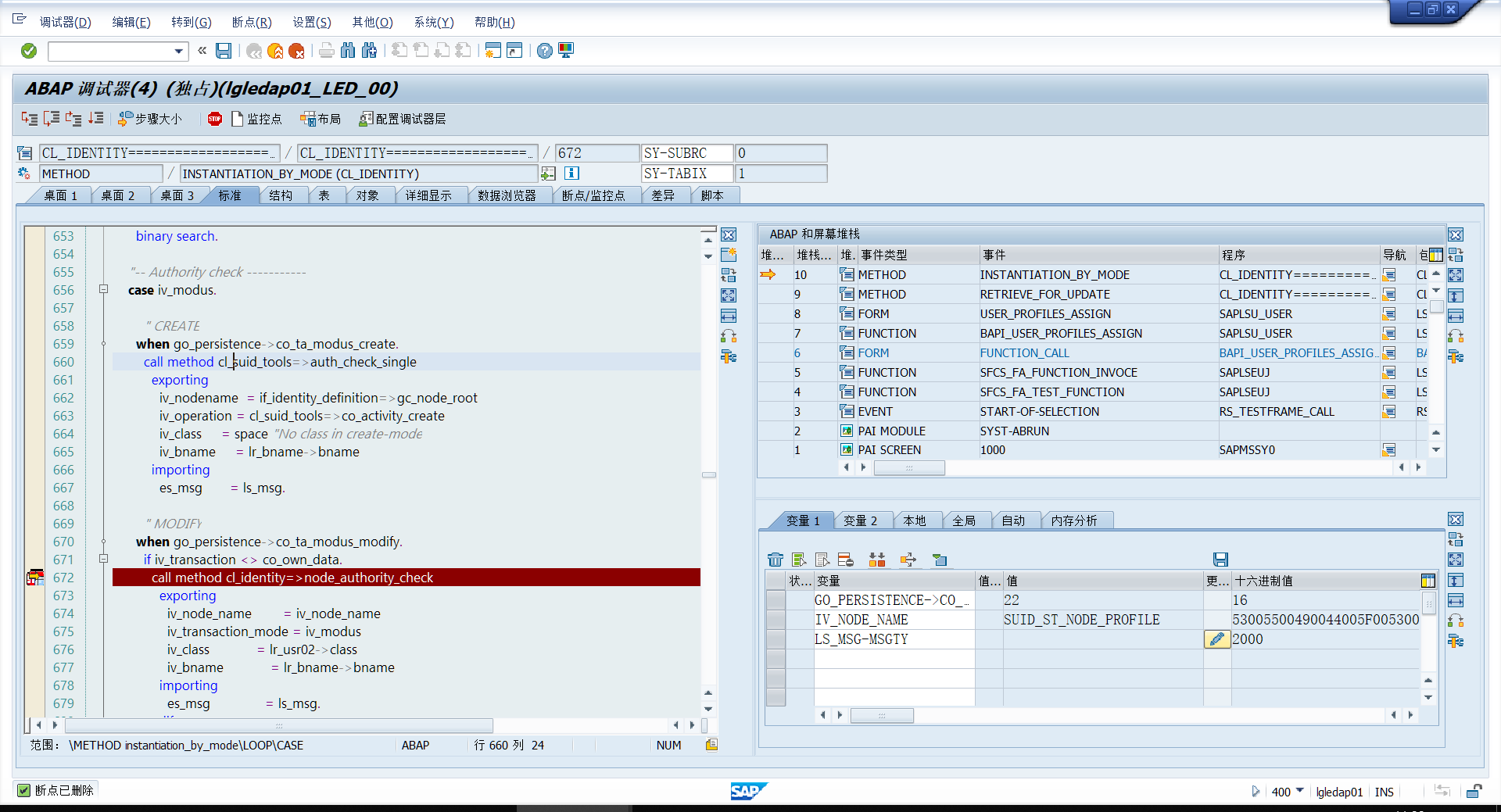The height and width of the screenshot is (812, 1501).
Task: Open the command field dropdown arrow
Action: click(179, 52)
